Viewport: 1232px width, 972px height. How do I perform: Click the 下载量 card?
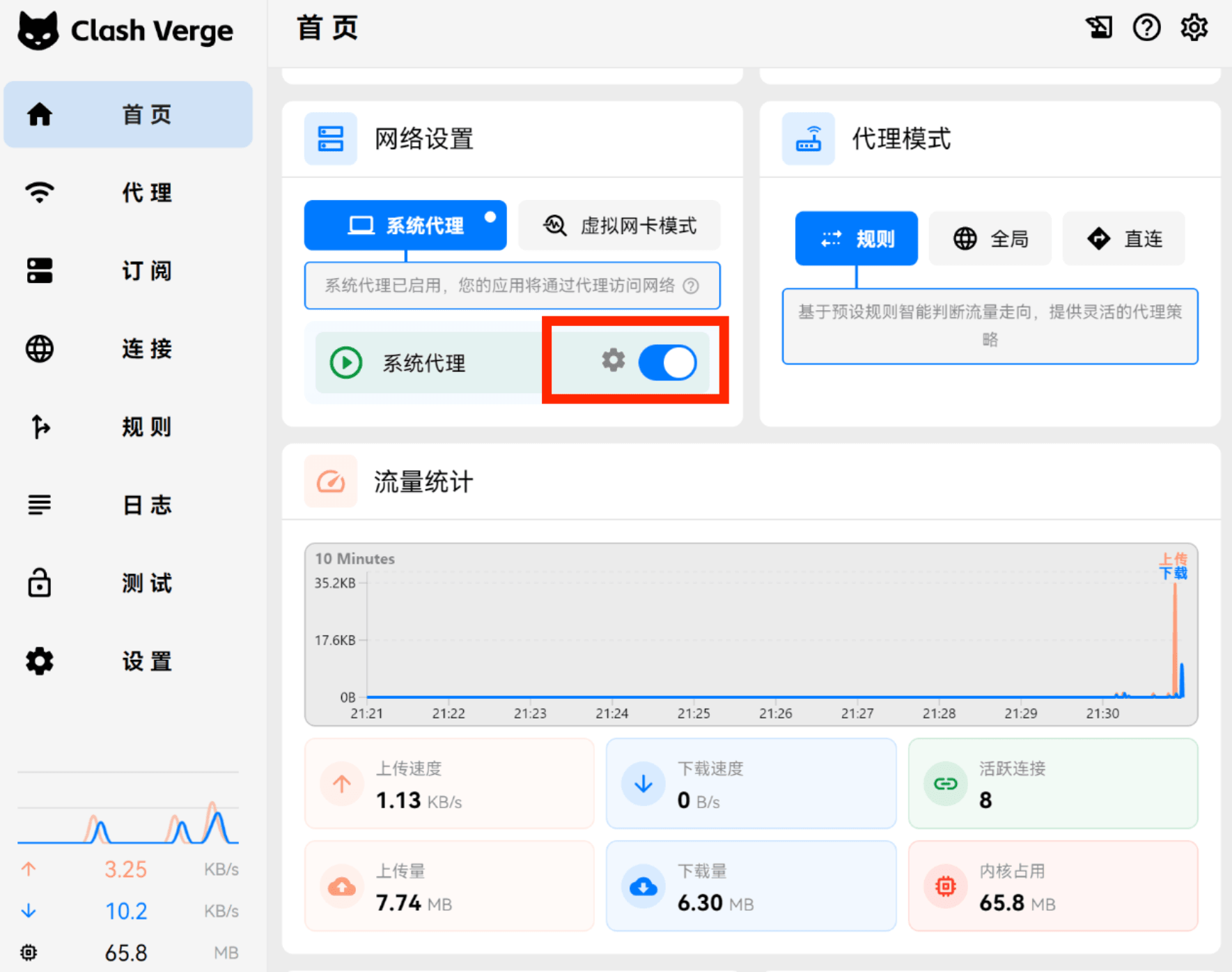tap(751, 886)
